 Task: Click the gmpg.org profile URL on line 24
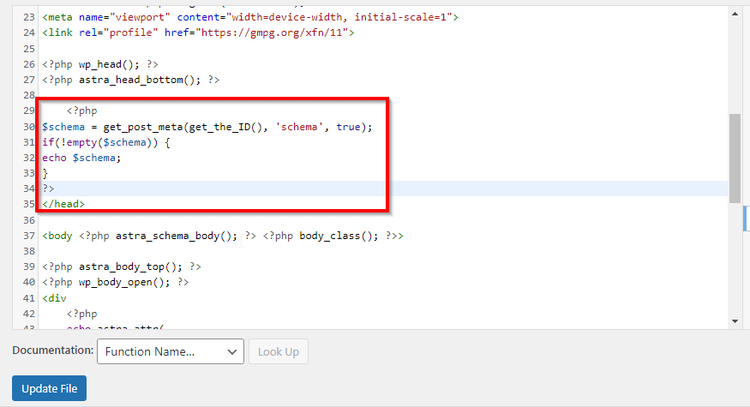click(x=271, y=33)
